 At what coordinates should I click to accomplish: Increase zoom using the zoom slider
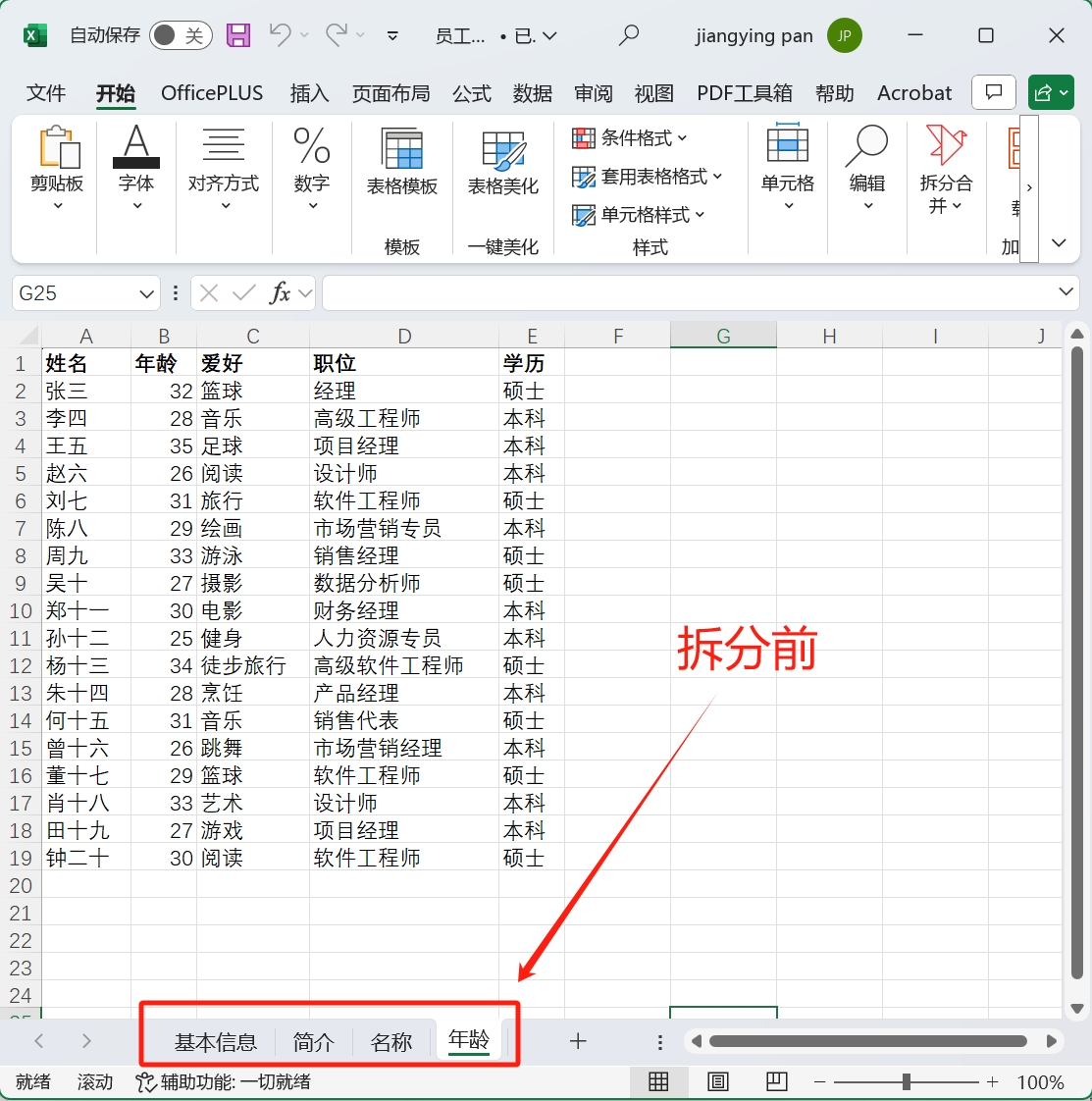coord(992,1082)
